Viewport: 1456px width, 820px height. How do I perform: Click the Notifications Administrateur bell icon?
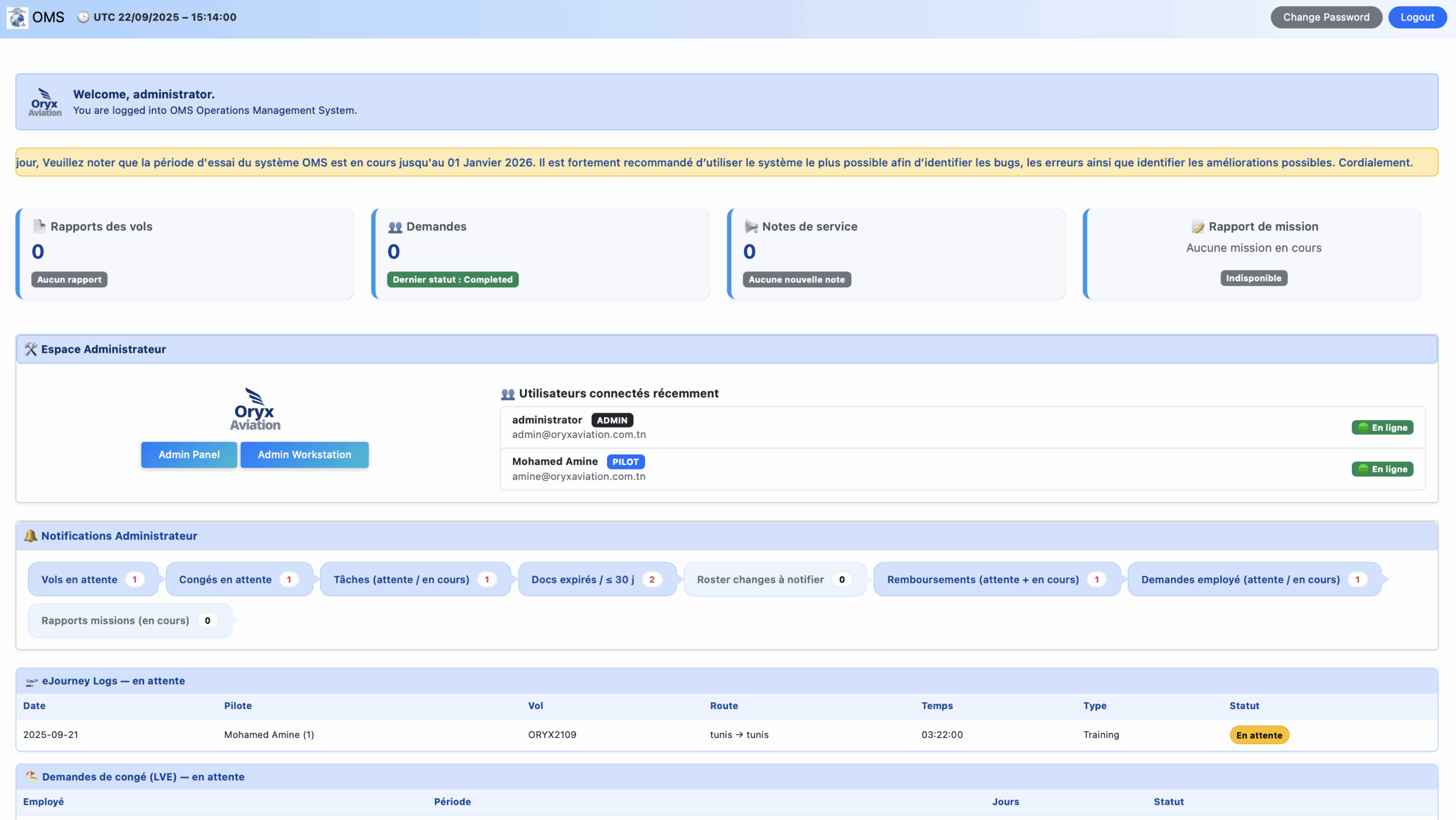tap(31, 536)
